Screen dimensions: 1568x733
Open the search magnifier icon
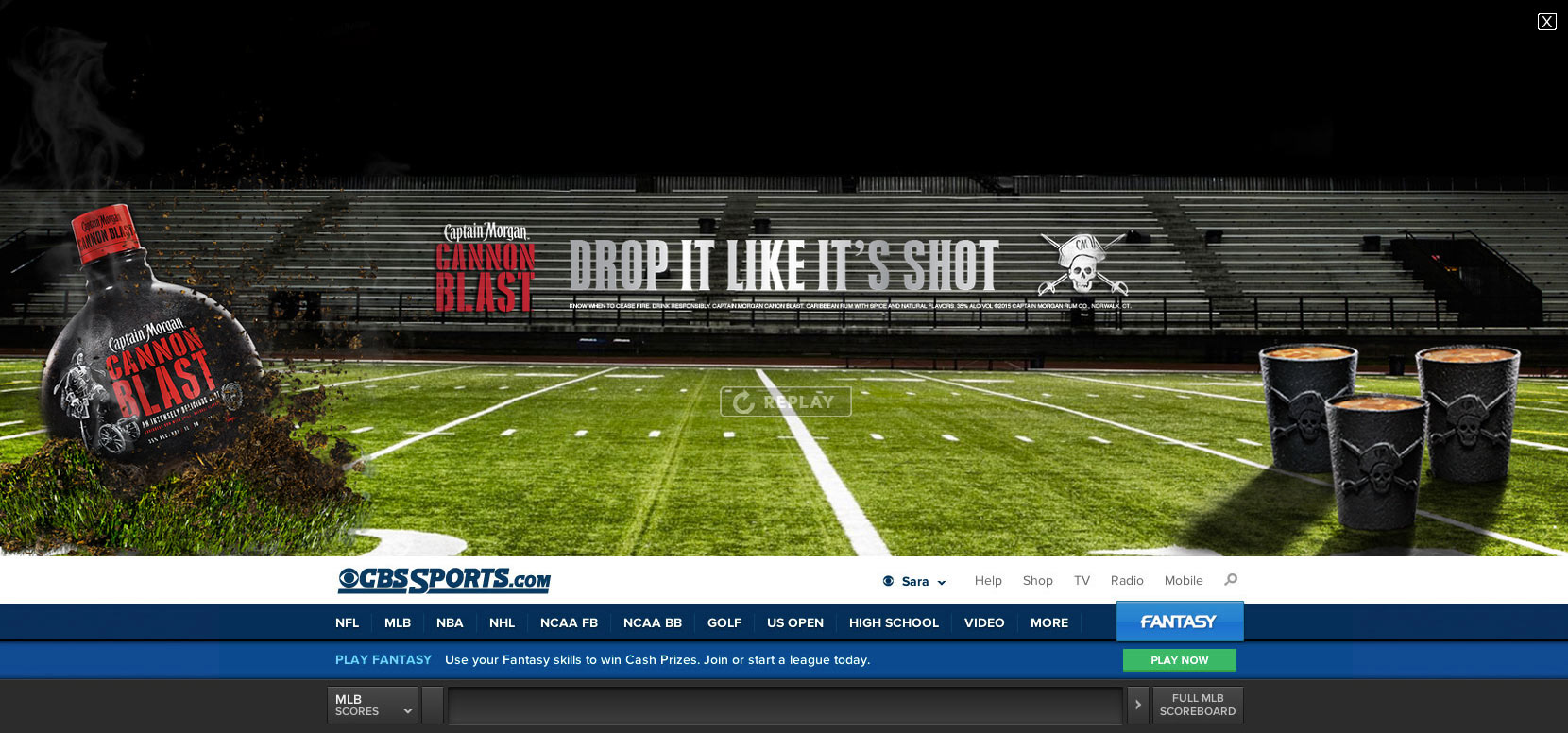point(1231,580)
